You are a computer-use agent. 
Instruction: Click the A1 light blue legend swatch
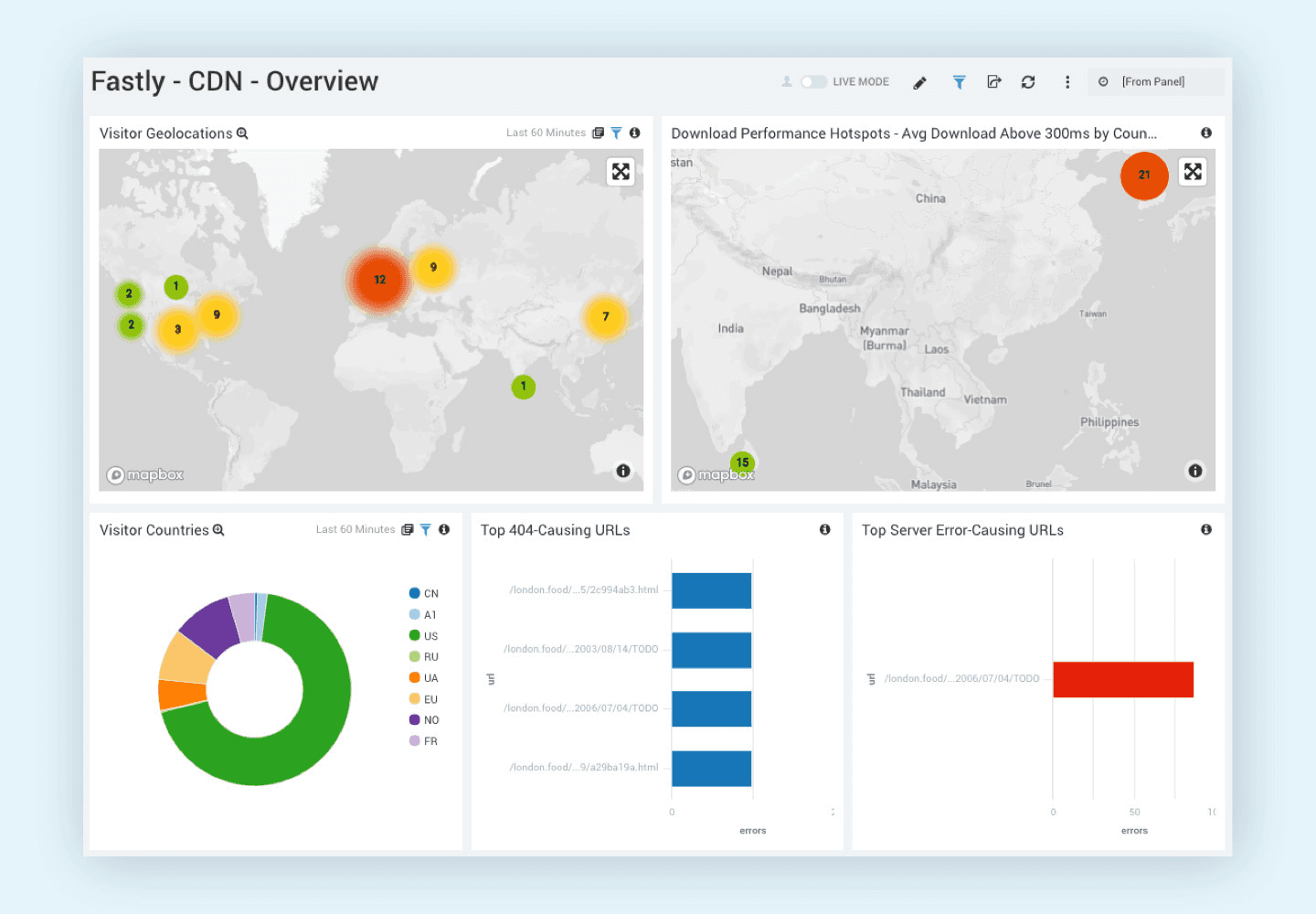pyautogui.click(x=415, y=614)
